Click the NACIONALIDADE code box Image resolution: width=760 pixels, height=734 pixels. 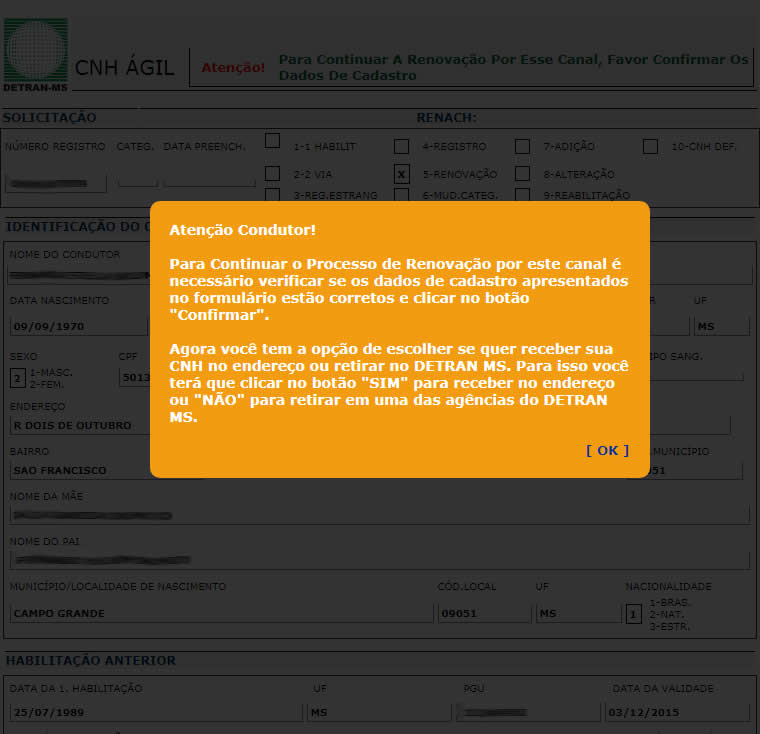click(x=633, y=615)
